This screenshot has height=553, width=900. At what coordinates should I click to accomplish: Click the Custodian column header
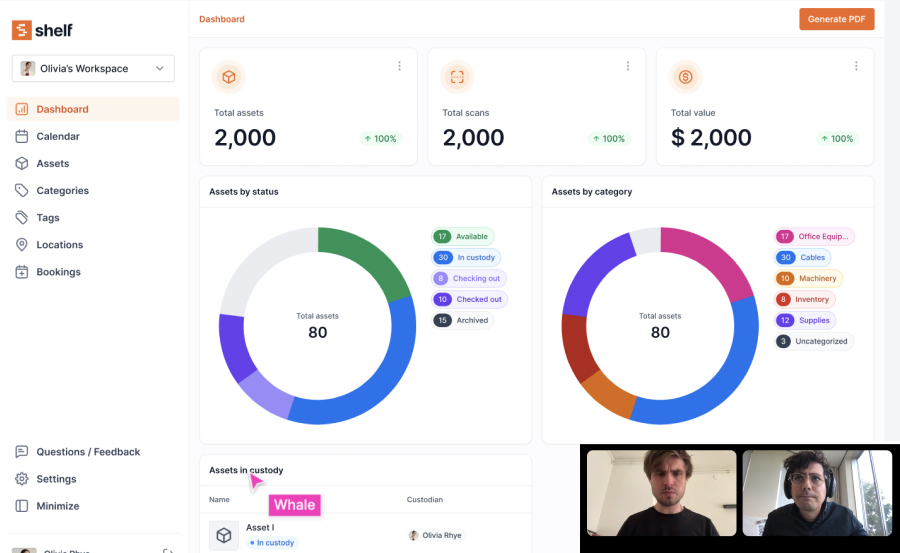(425, 500)
